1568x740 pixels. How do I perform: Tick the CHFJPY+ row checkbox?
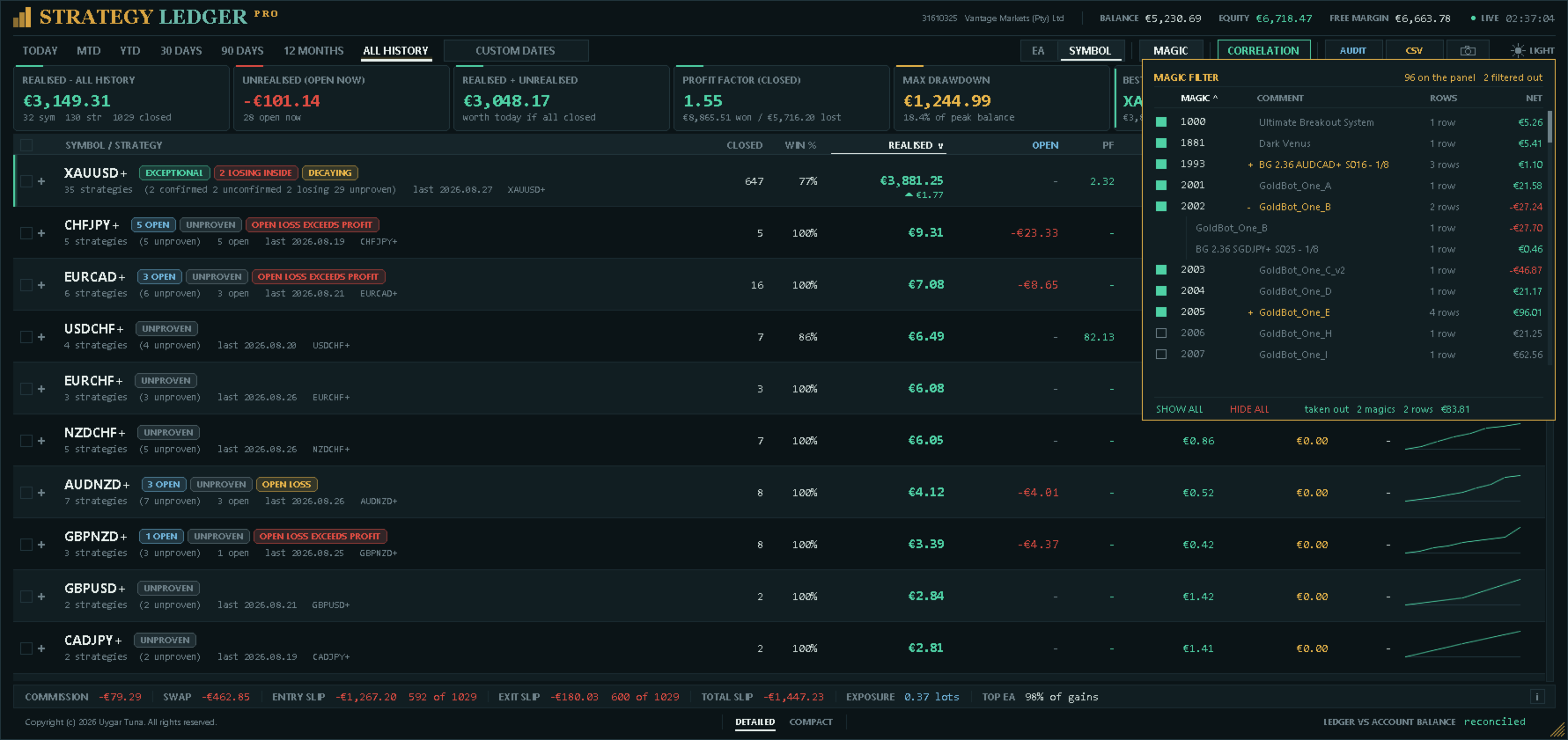tap(26, 233)
